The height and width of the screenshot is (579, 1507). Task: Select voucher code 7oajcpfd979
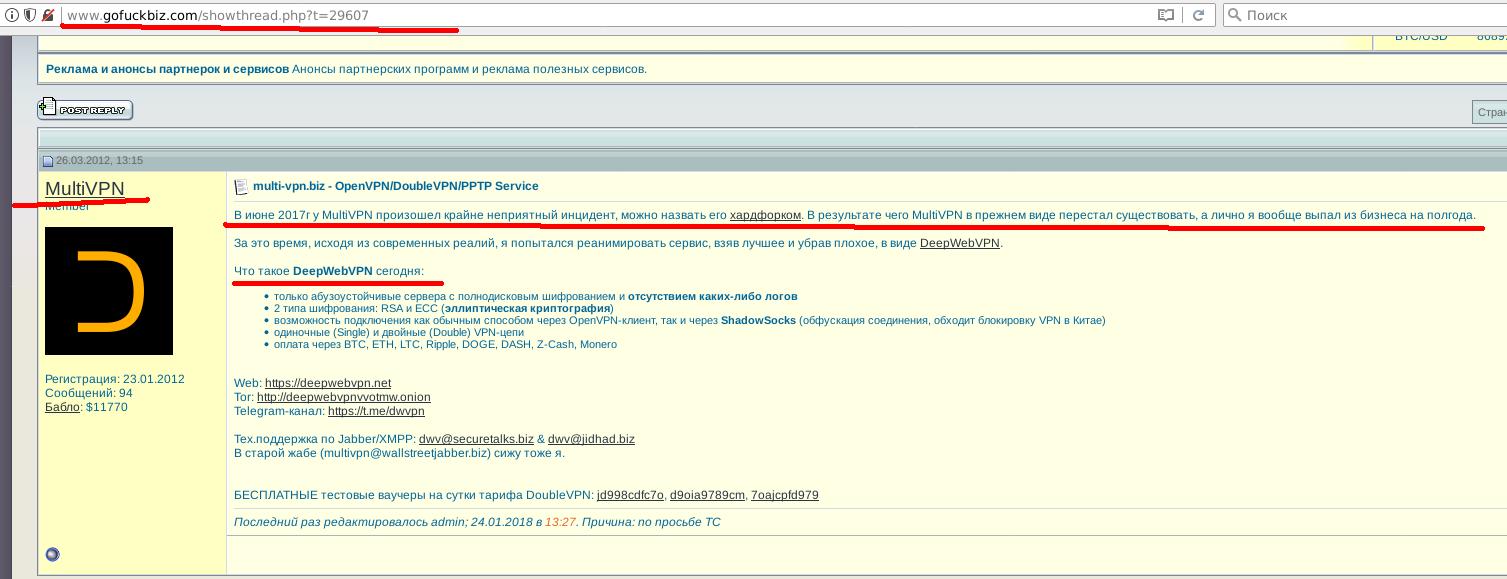pyautogui.click(x=785, y=495)
